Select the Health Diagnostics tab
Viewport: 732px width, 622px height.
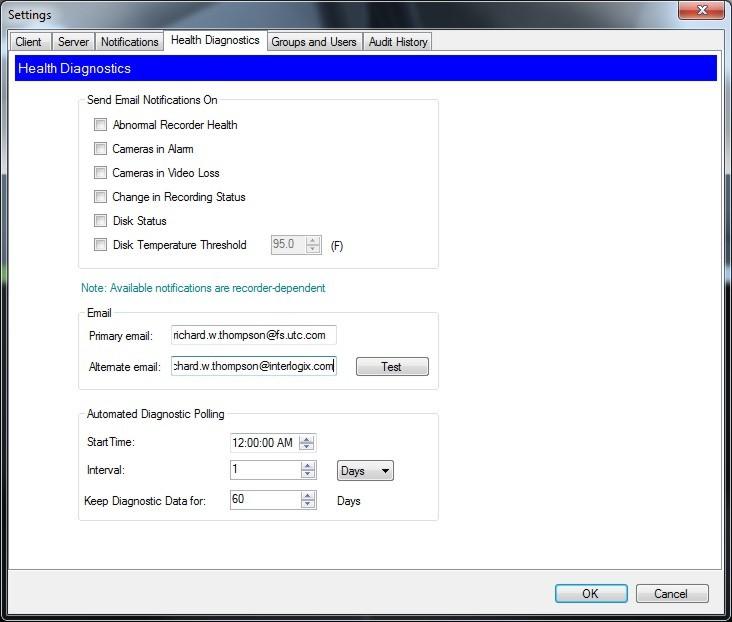point(215,40)
